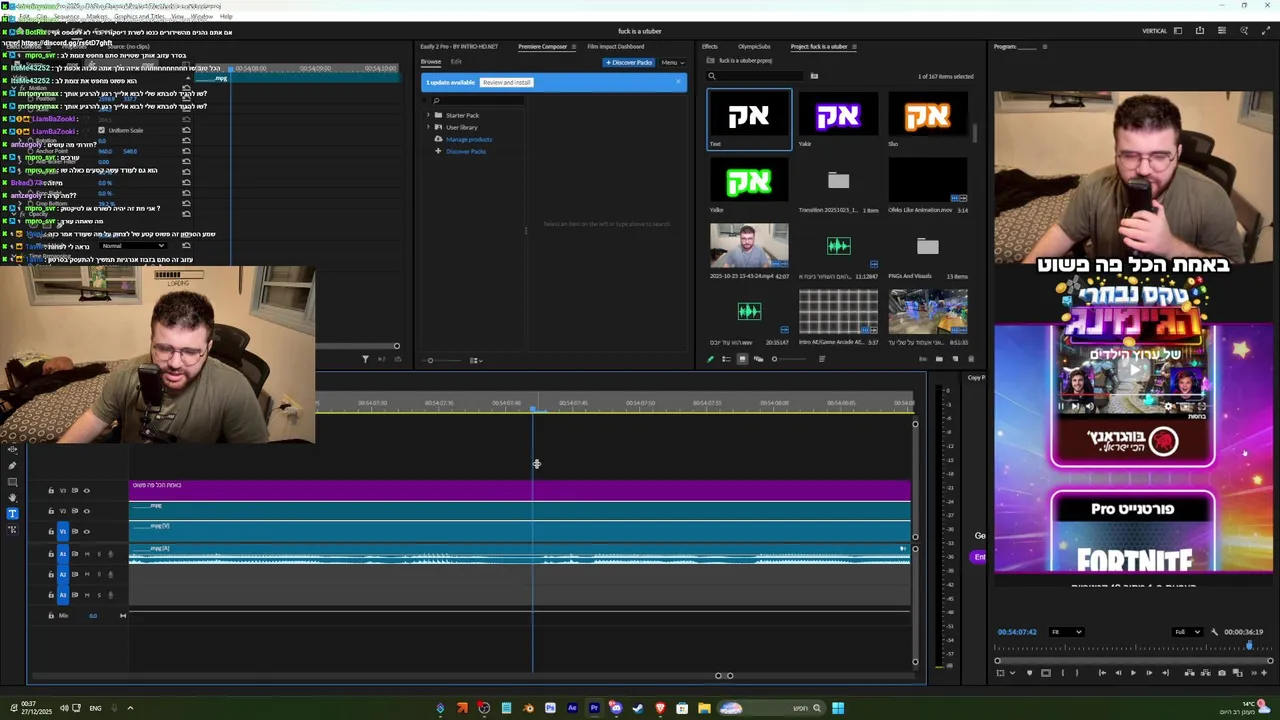Dismiss the update available banner
The height and width of the screenshot is (720, 1280).
[678, 82]
